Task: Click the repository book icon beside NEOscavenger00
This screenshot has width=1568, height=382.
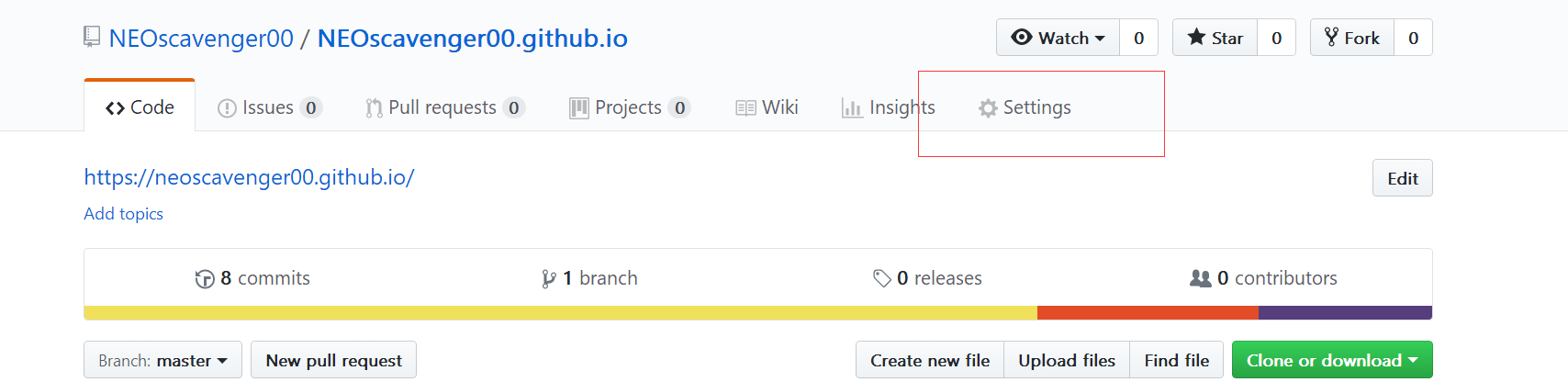Action: pyautogui.click(x=91, y=37)
